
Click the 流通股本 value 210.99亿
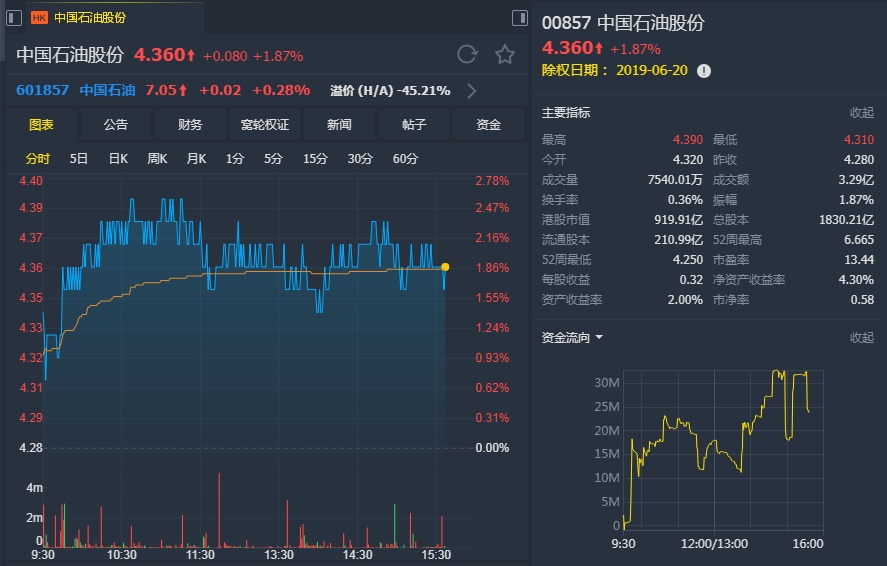click(678, 240)
